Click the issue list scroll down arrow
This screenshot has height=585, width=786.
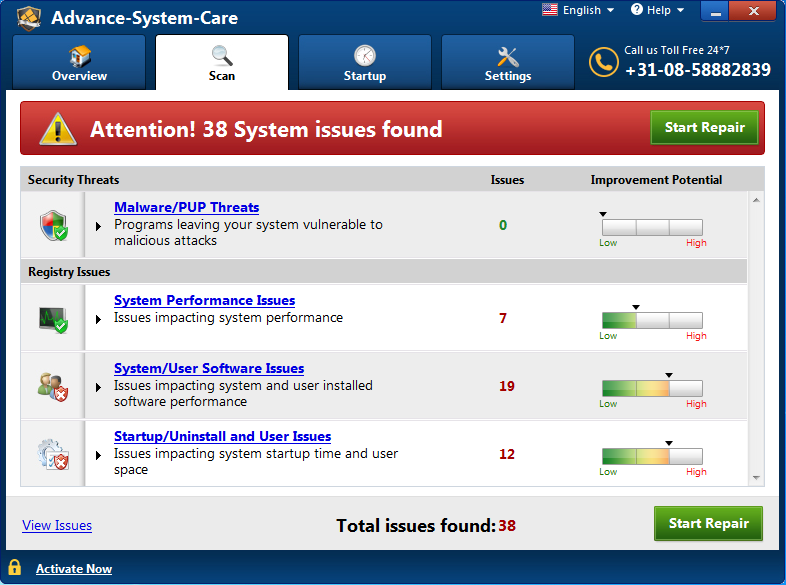[x=756, y=478]
